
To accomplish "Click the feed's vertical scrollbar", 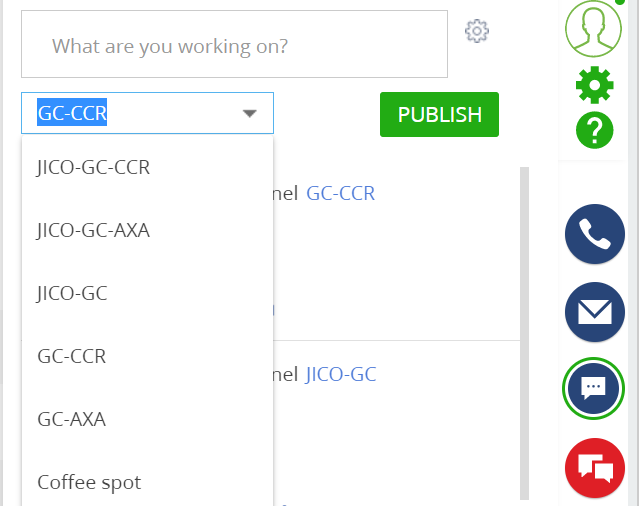I will pyautogui.click(x=524, y=333).
